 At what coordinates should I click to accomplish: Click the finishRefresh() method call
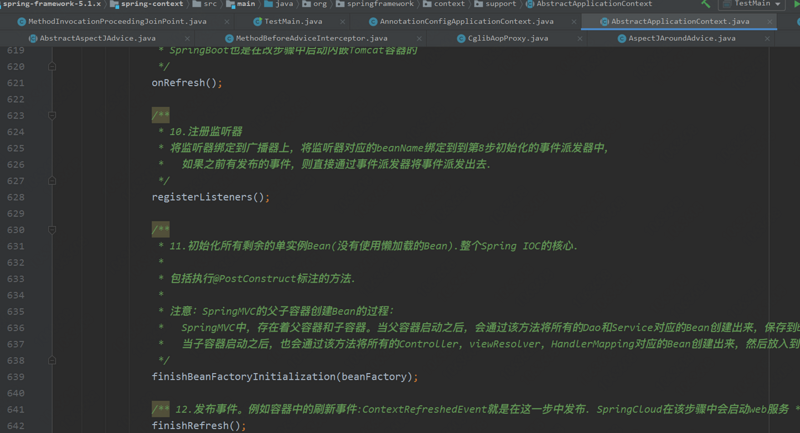(x=198, y=425)
